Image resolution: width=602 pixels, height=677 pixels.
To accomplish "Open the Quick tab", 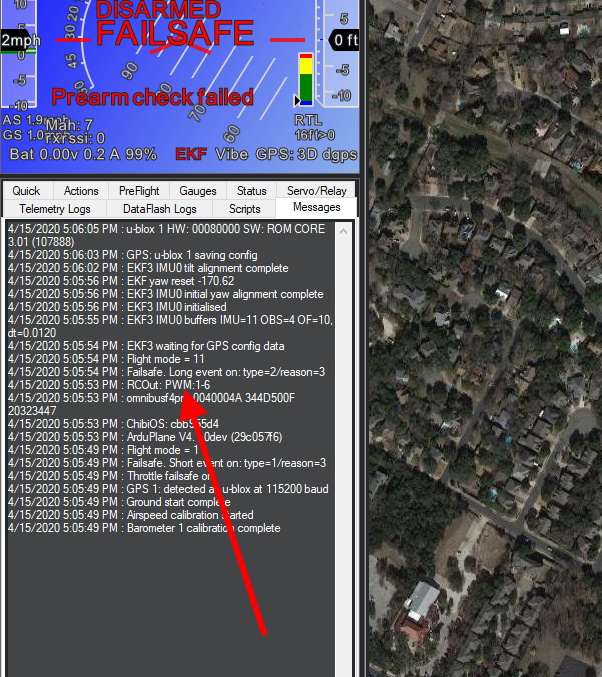I will pos(26,191).
